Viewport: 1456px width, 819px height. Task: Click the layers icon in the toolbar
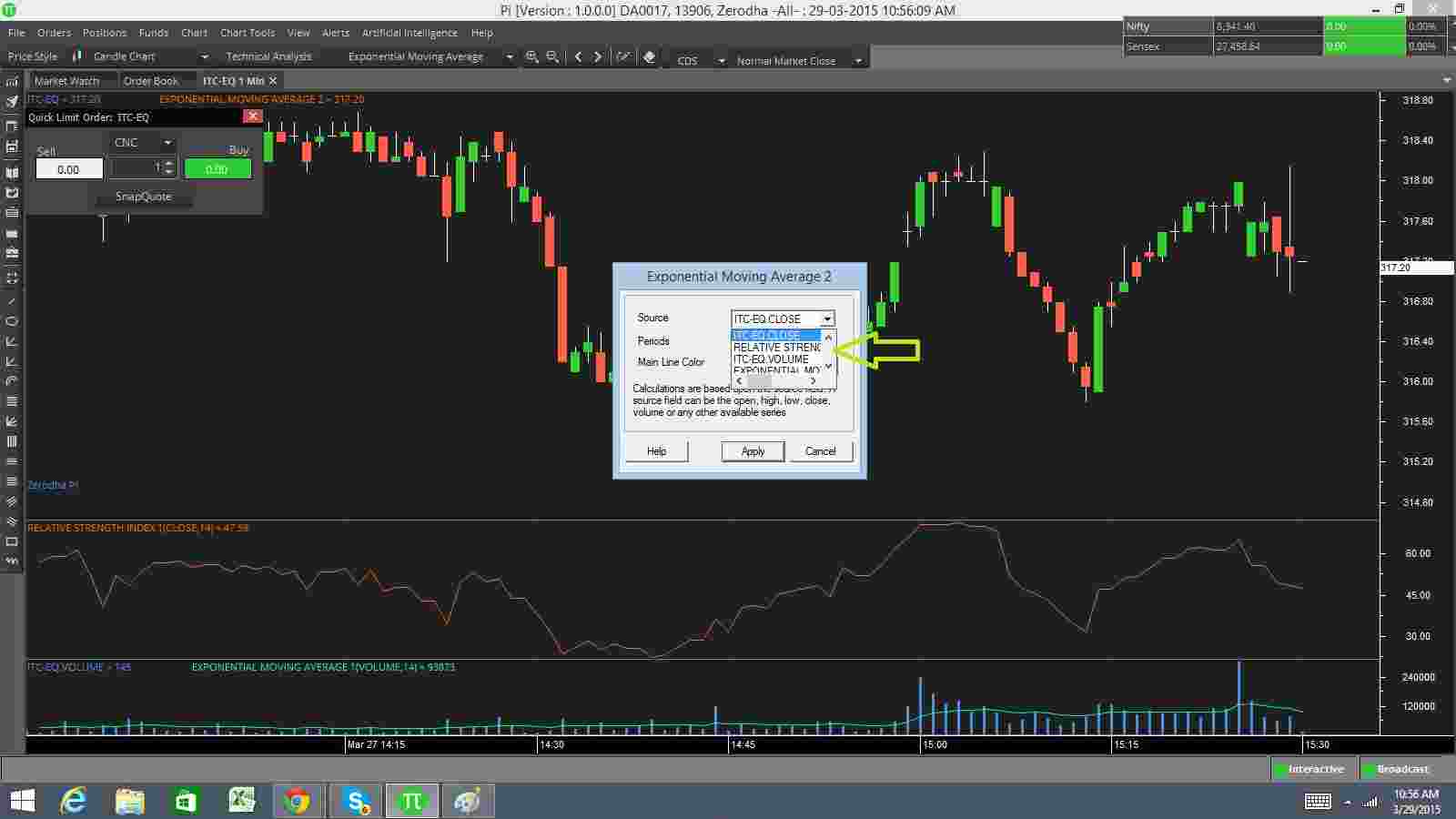click(649, 56)
